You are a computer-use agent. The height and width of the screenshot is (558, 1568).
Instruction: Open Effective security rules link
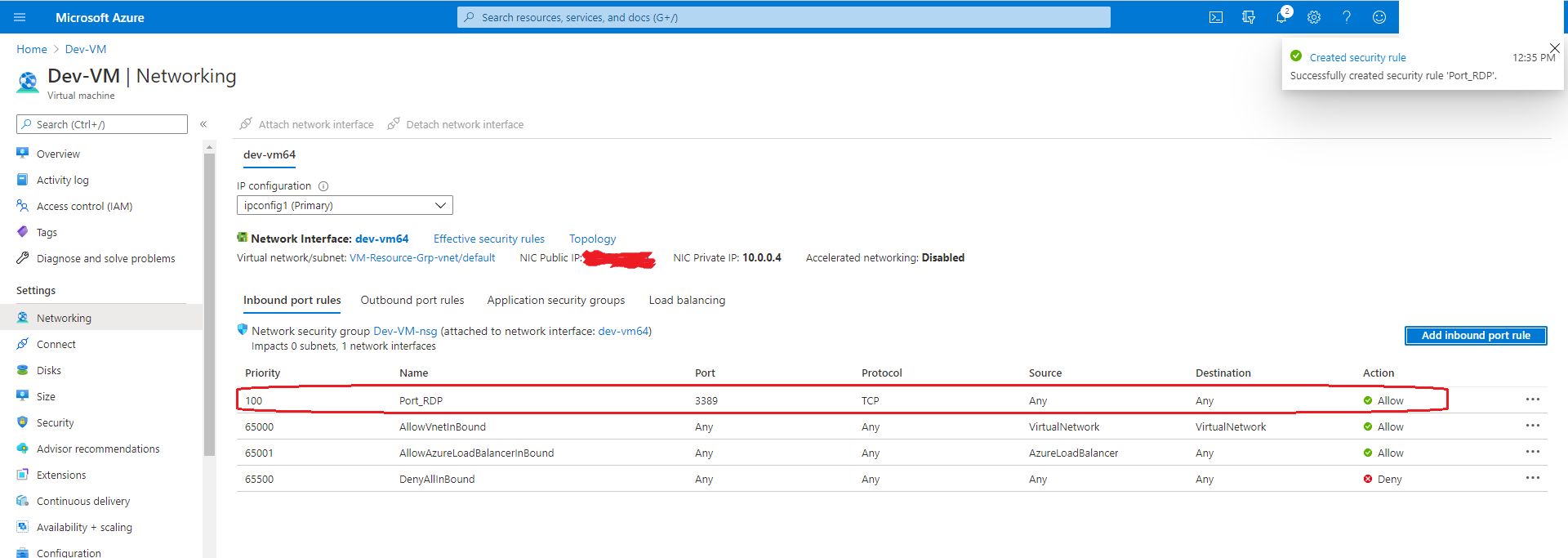[x=489, y=239]
